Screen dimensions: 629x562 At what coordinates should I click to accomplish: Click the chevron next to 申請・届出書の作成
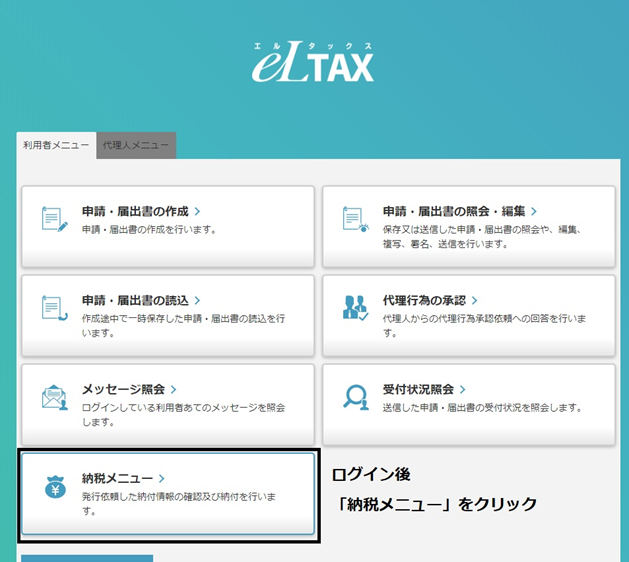[x=197, y=211]
